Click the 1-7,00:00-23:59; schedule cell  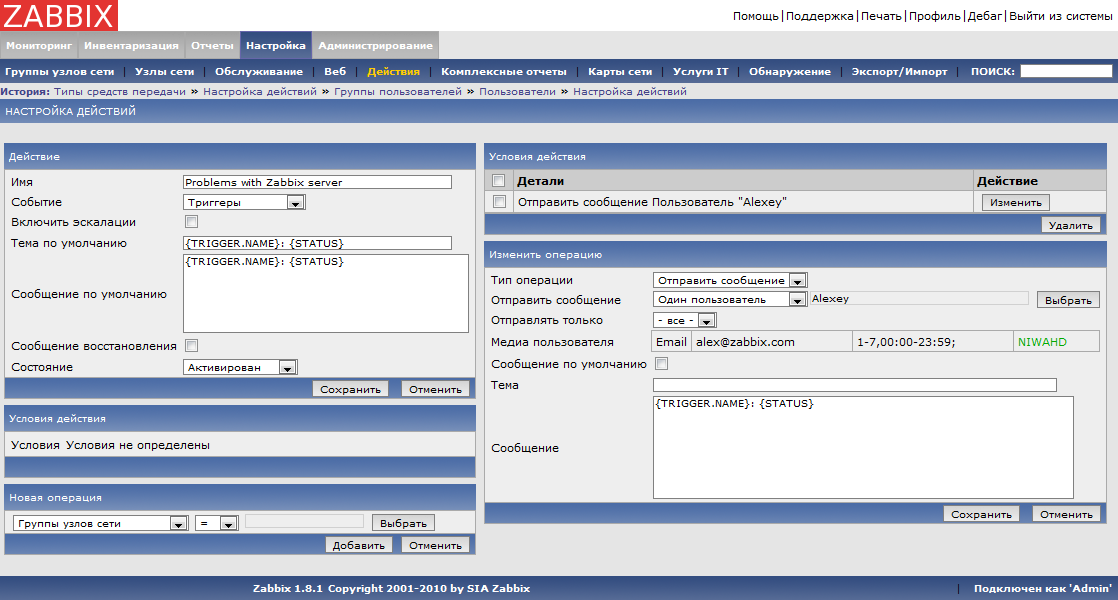[933, 342]
